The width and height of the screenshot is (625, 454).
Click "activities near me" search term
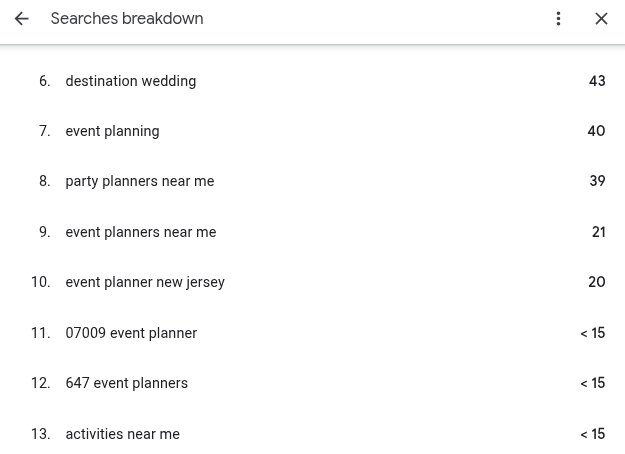coord(122,434)
